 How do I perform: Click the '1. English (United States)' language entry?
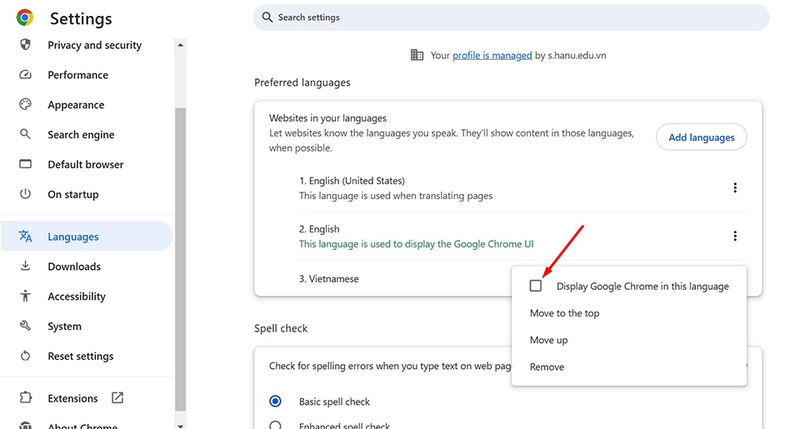pos(352,181)
